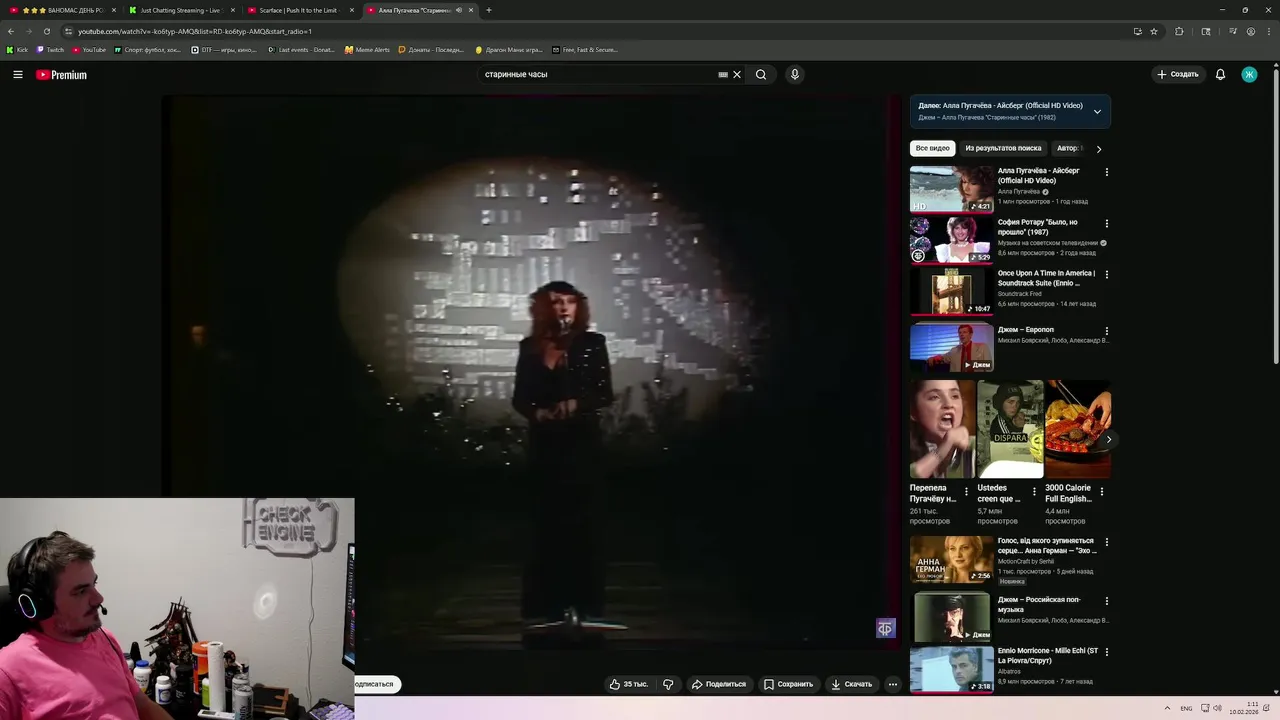
Task: Subscribe with the Подписаться button
Action: coord(377,684)
